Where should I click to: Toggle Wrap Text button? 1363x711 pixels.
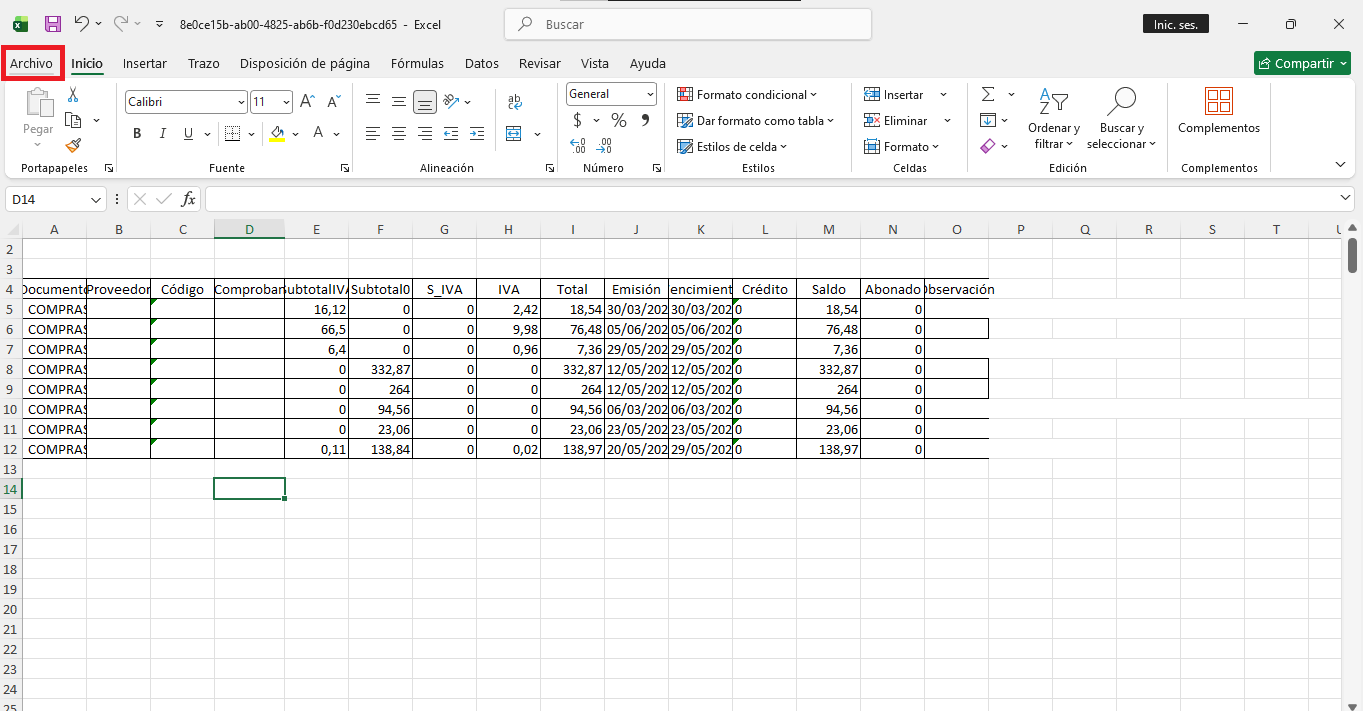click(x=515, y=102)
